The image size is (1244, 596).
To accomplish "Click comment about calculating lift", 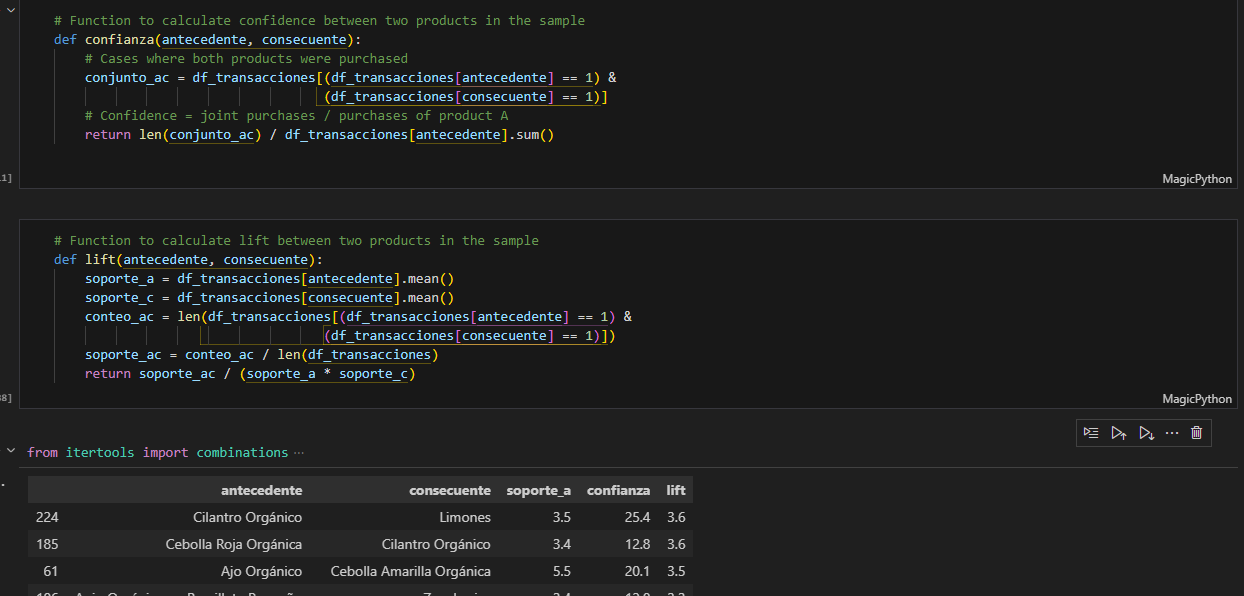I will 296,241.
